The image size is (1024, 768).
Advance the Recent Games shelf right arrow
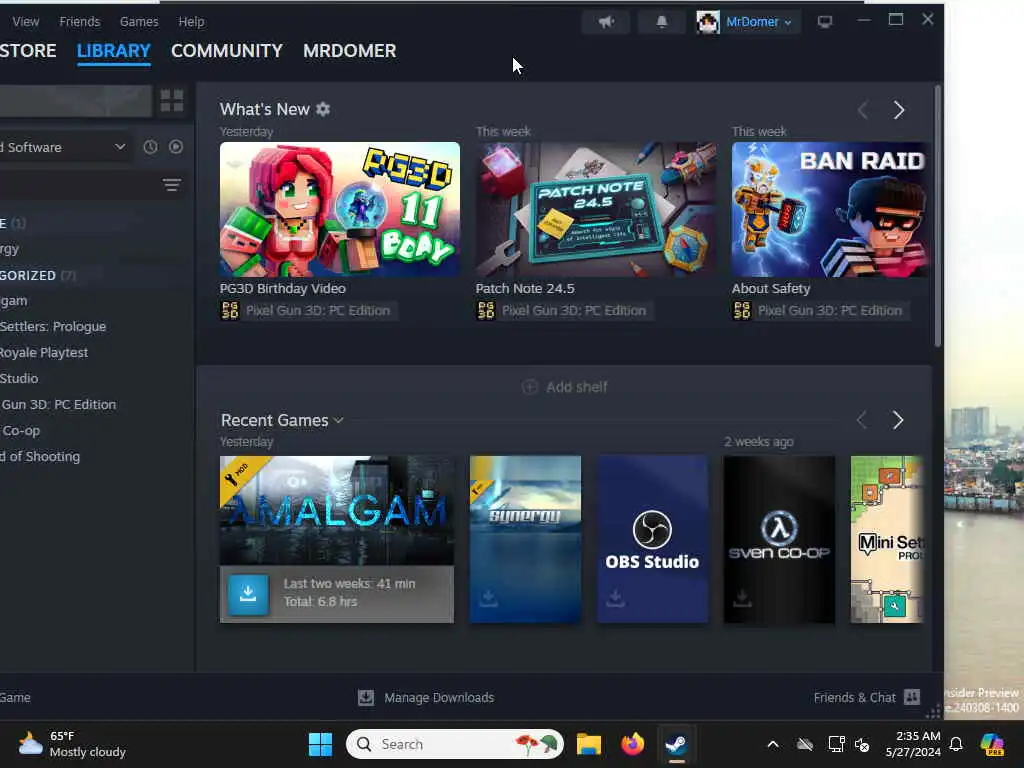898,420
